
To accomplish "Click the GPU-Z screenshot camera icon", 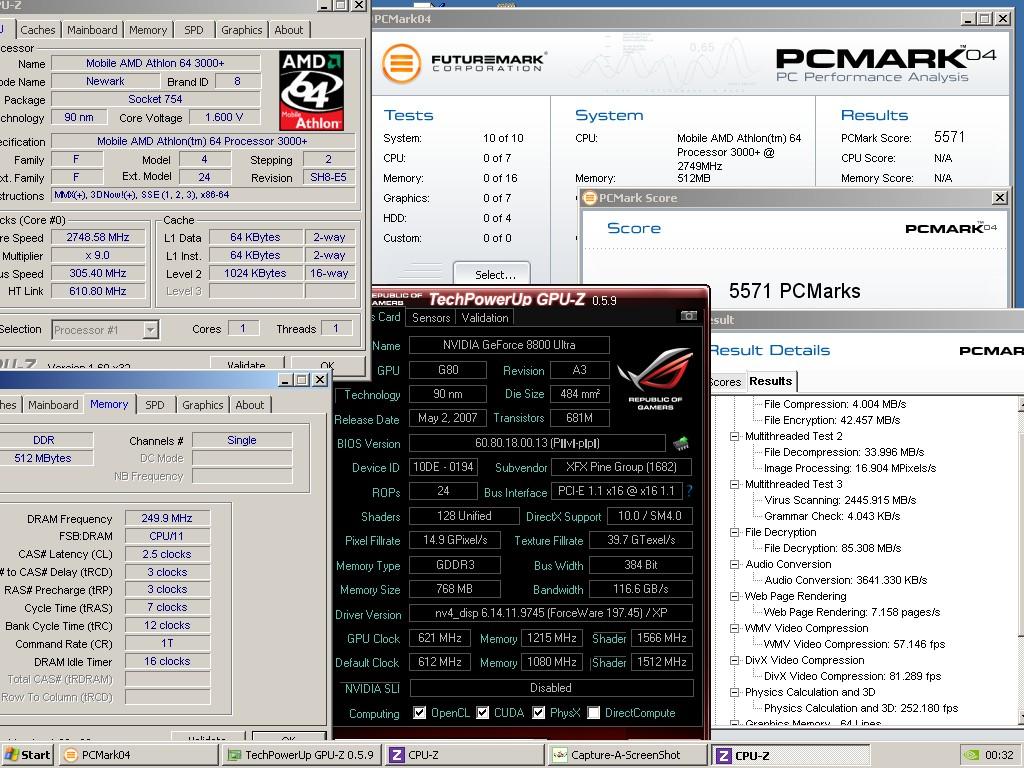I will tap(688, 316).
